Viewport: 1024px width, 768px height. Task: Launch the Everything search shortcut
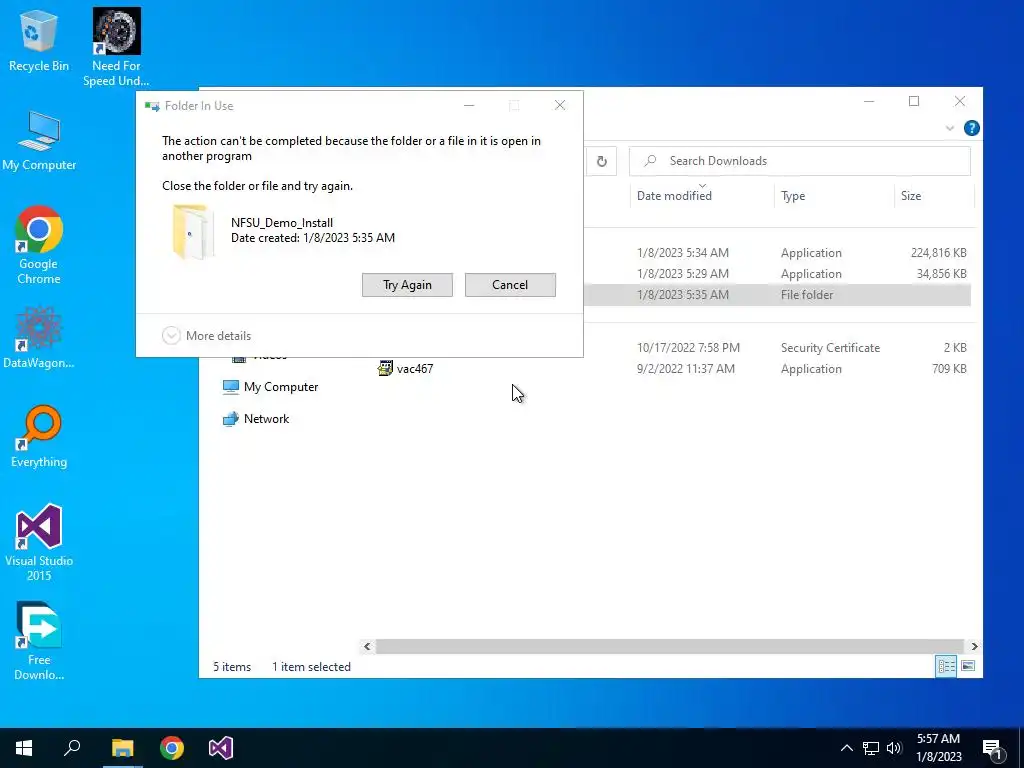pyautogui.click(x=39, y=437)
